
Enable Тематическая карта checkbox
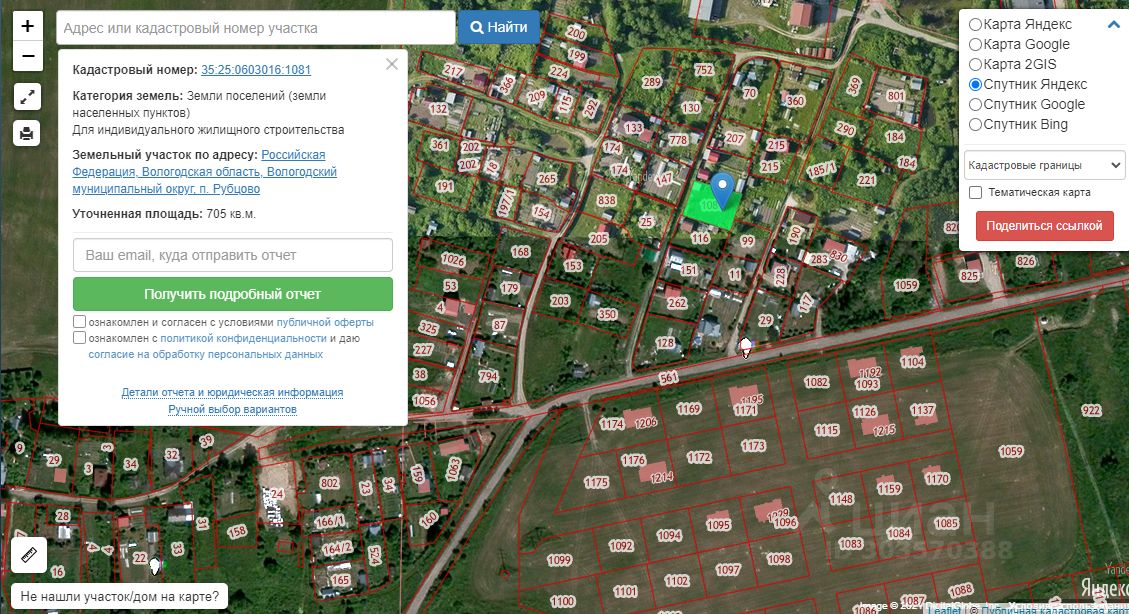pos(975,192)
